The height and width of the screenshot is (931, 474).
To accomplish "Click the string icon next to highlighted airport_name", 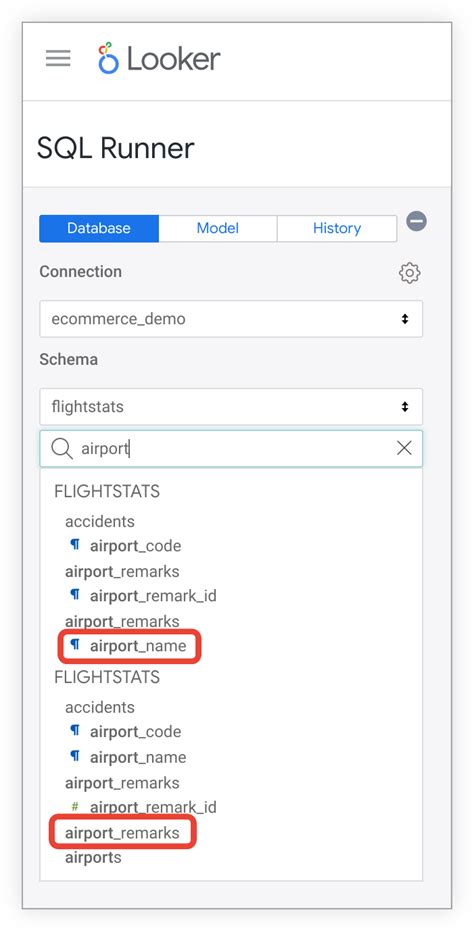I will [x=75, y=645].
